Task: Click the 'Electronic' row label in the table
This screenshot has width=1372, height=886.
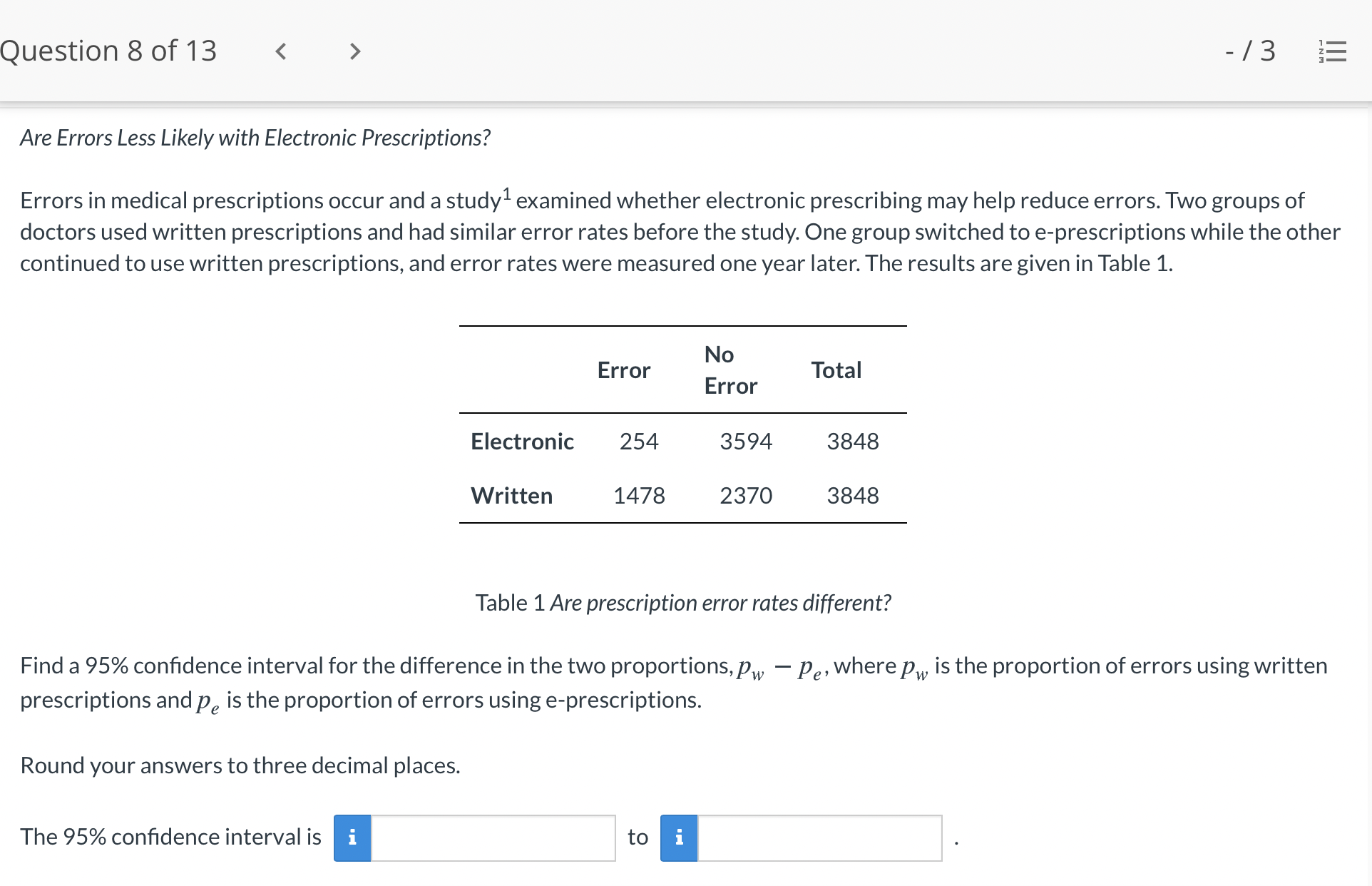Action: tap(521, 441)
